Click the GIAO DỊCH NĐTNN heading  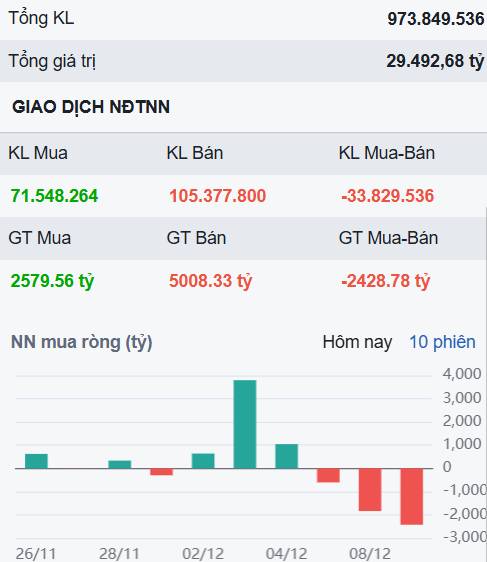point(91,107)
